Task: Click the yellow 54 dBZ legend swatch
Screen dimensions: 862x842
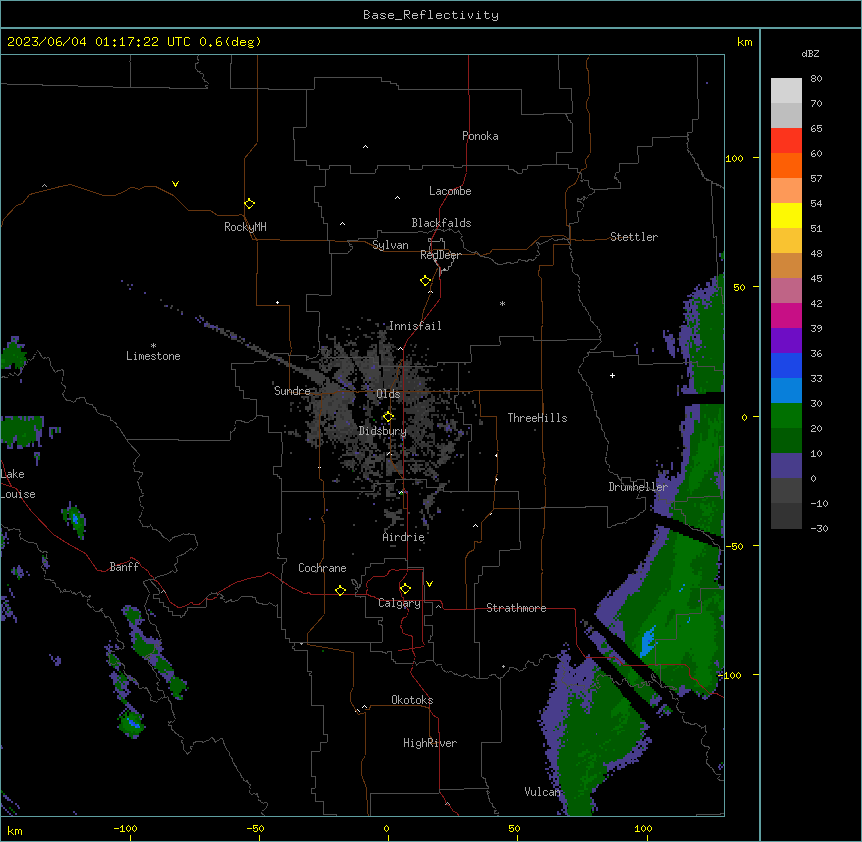Action: click(x=786, y=215)
